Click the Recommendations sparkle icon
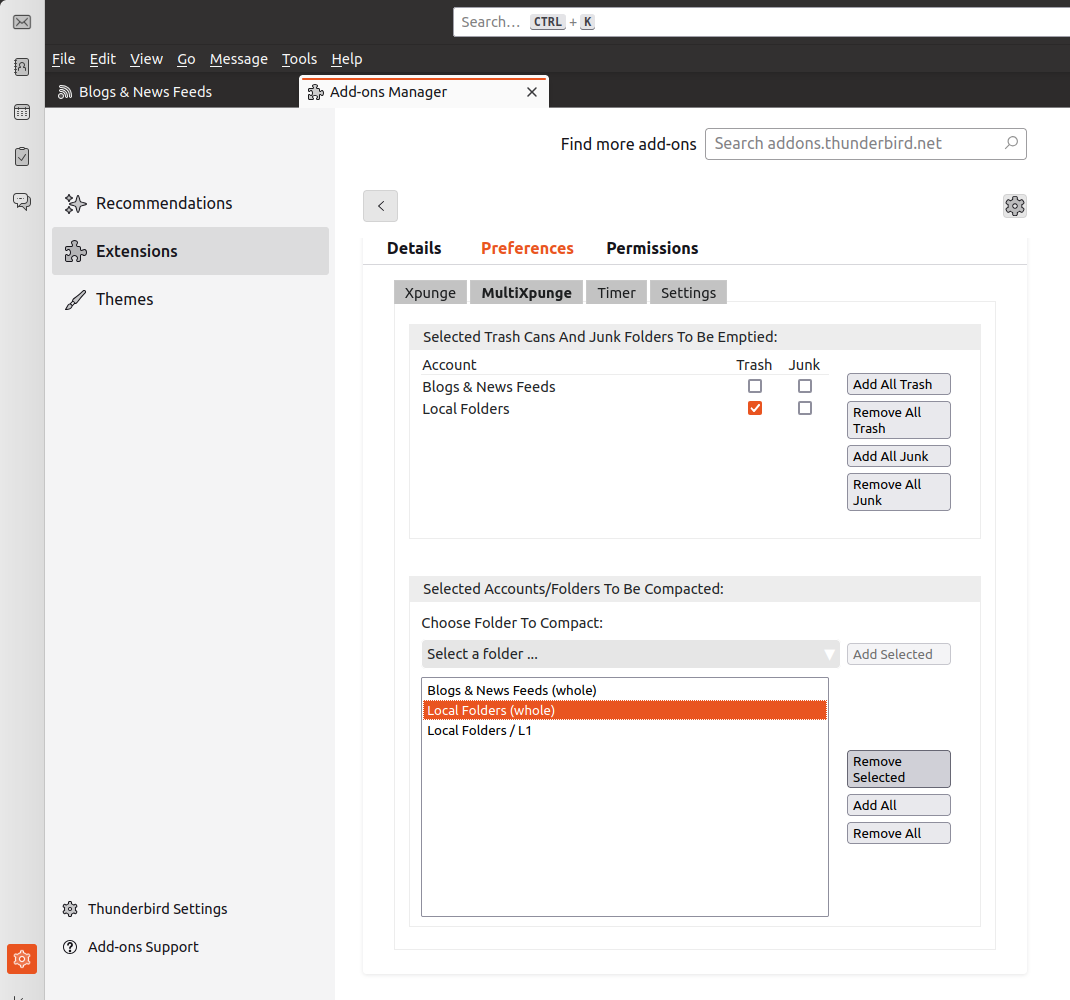 (x=75, y=203)
